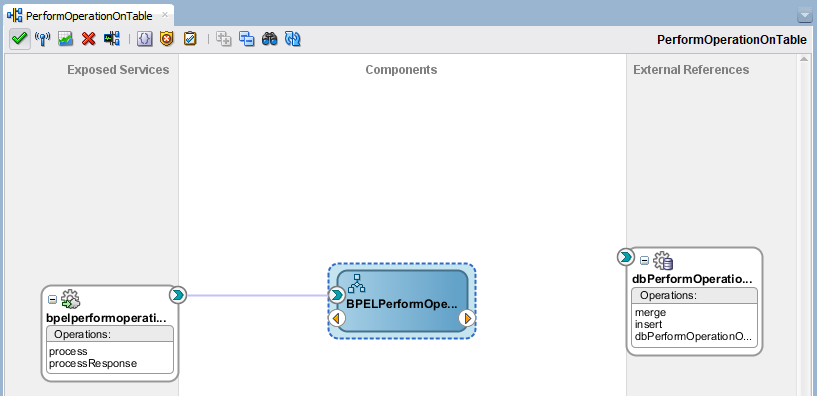Click the External References column header
The height and width of the screenshot is (396, 817).
[691, 70]
